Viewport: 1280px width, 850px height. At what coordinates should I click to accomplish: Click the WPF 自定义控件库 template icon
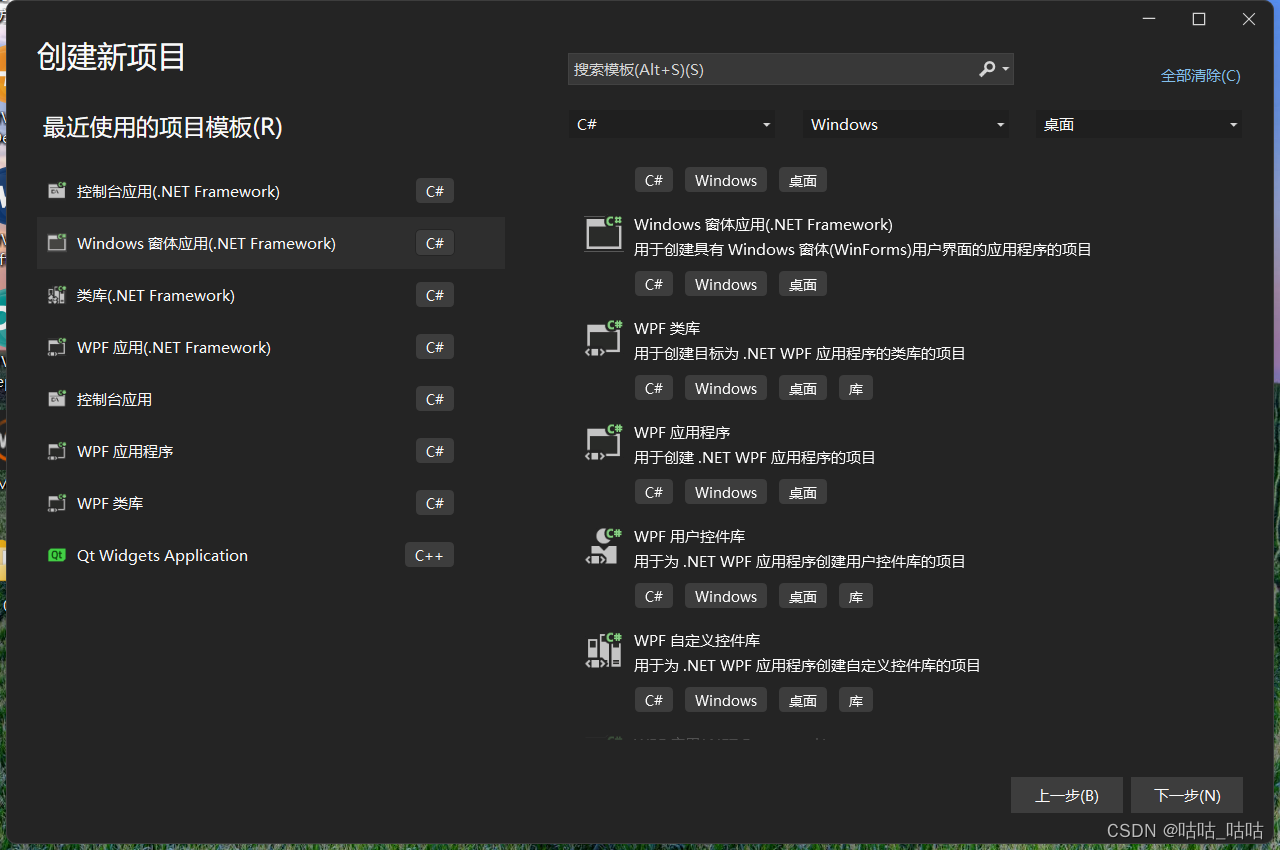(604, 649)
